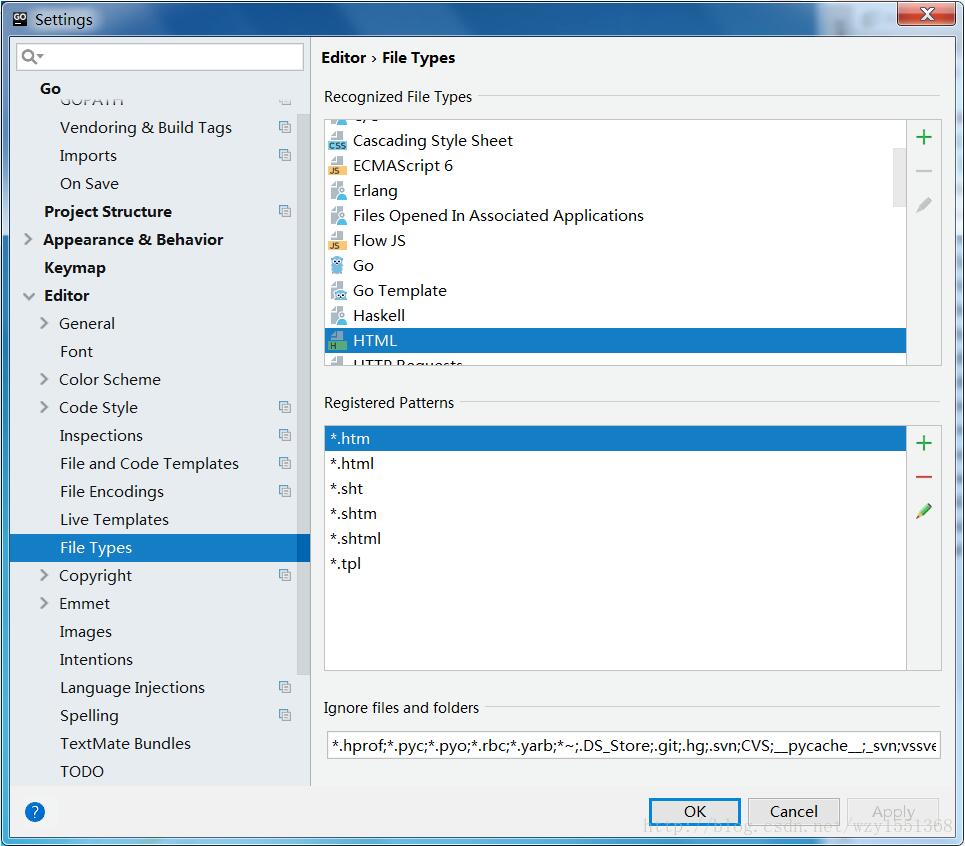Viewport: 965px width, 846px height.
Task: Open File and Code Templates settings
Action: point(149,463)
